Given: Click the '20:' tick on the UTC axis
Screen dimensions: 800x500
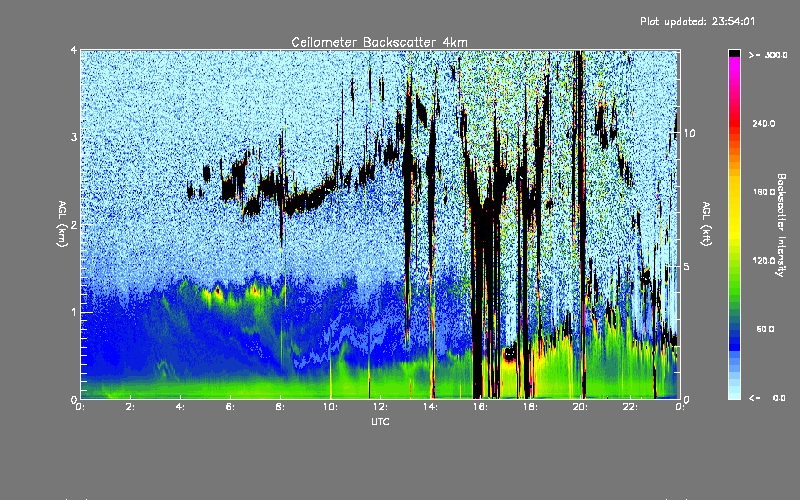Looking at the screenshot, I should tap(580, 407).
